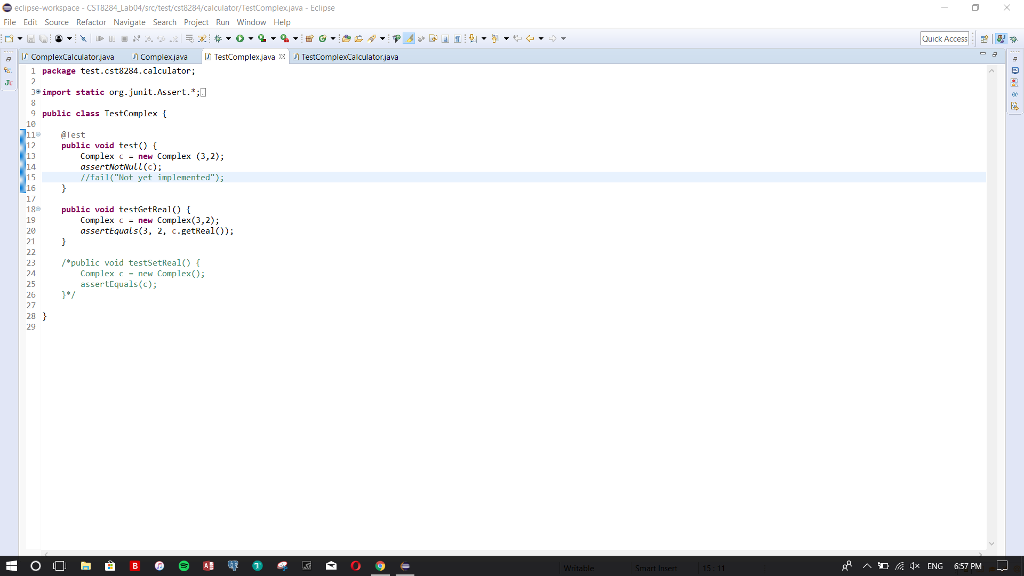This screenshot has width=1024, height=576.
Task: Open the Run menu
Action: pos(223,22)
